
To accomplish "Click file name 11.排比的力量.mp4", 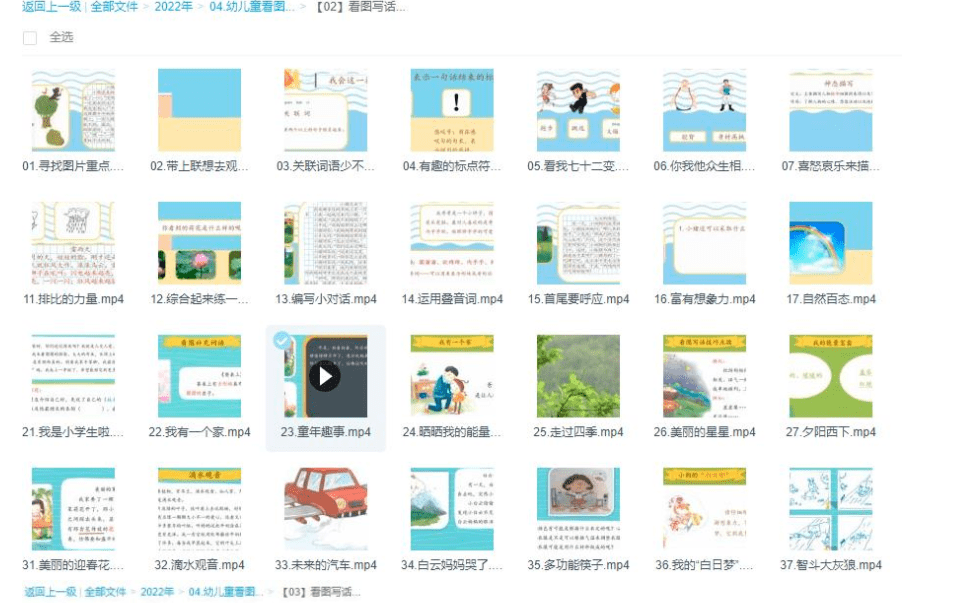I will [x=73, y=299].
